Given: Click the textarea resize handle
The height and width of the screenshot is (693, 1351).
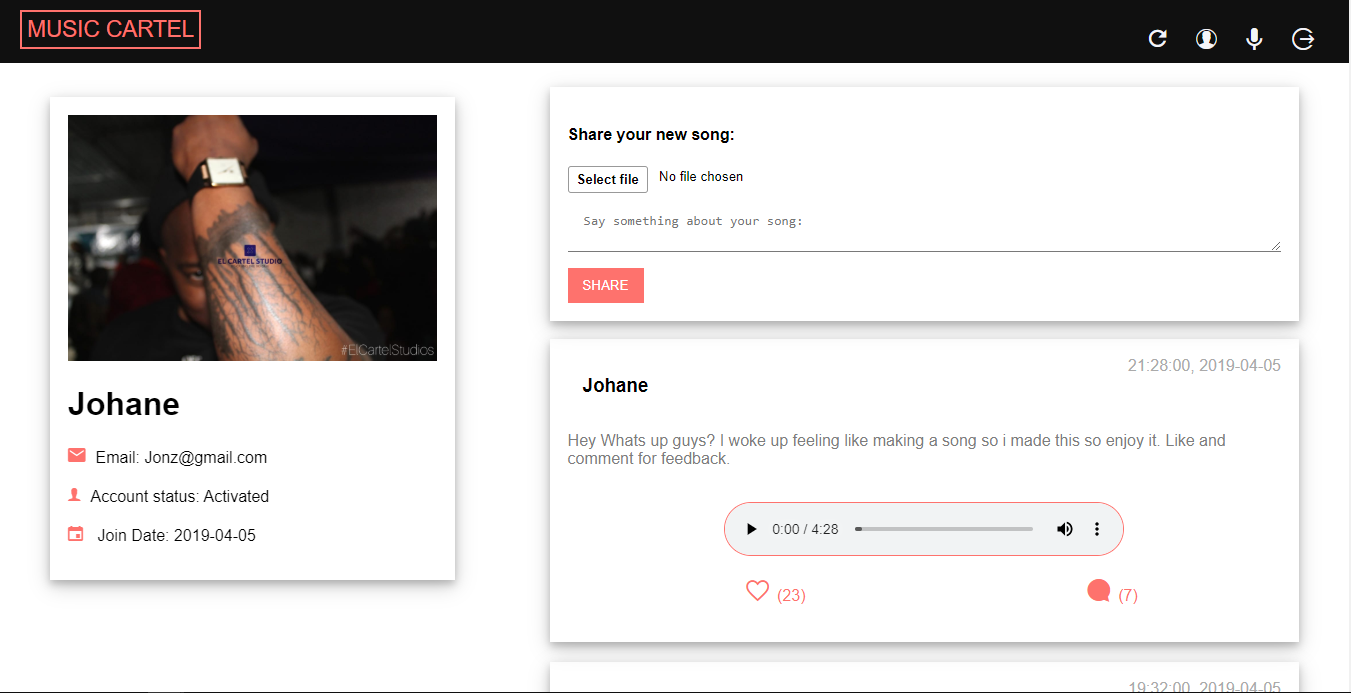Looking at the screenshot, I should pyautogui.click(x=1275, y=246).
